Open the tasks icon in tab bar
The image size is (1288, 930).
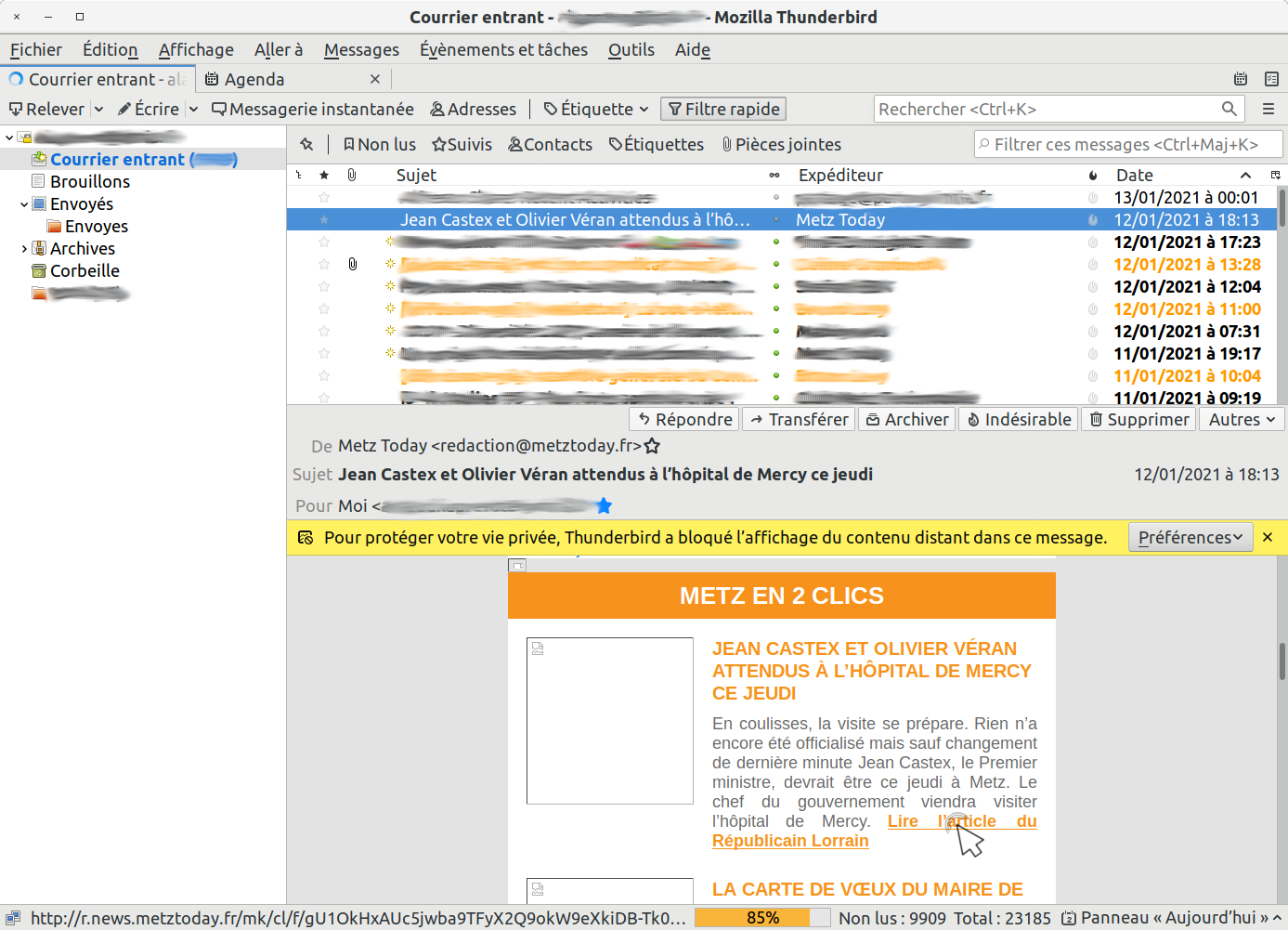click(1271, 79)
